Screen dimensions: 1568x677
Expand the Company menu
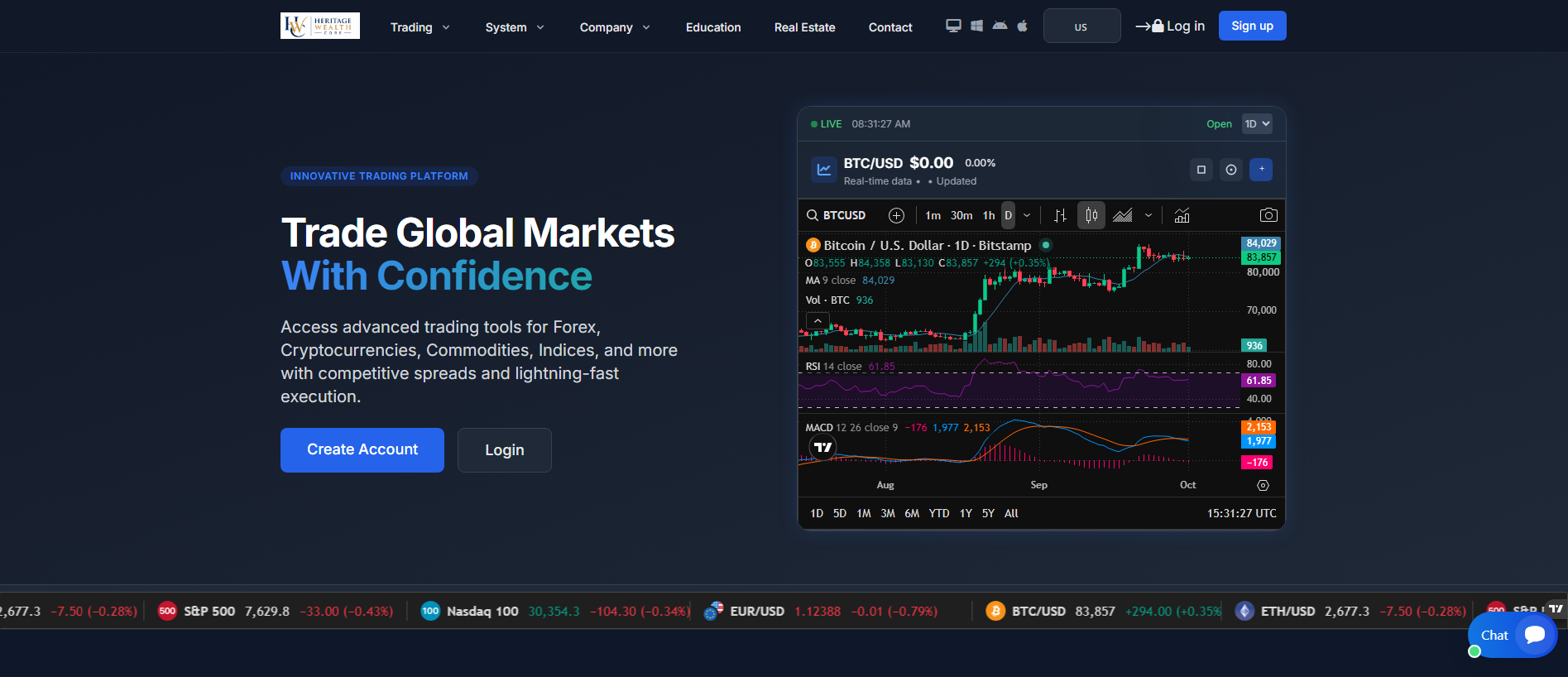tap(615, 27)
